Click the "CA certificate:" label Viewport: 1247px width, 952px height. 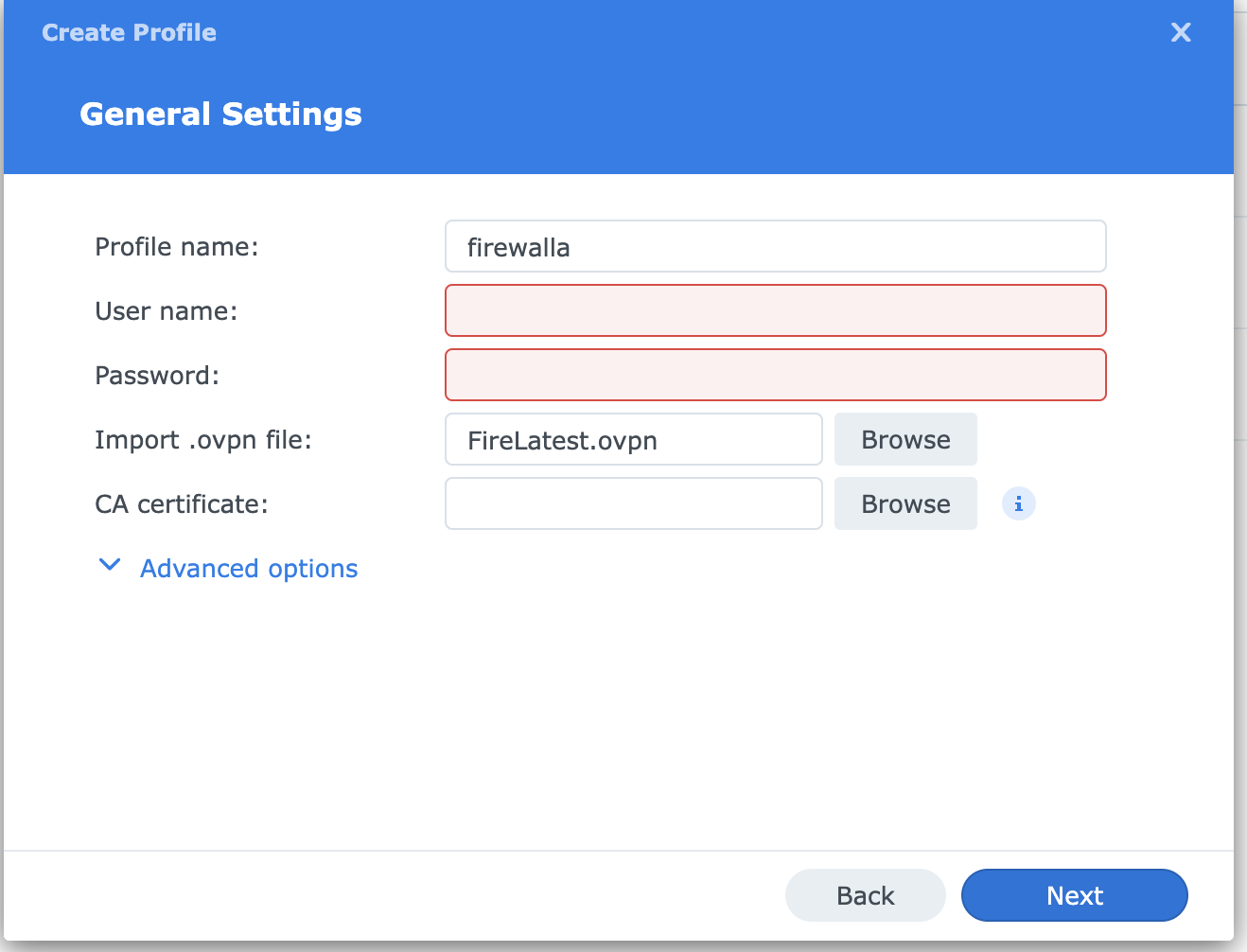click(182, 504)
